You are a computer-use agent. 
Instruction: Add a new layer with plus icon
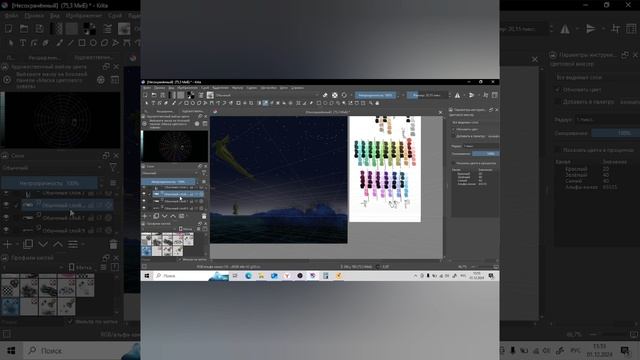144,216
